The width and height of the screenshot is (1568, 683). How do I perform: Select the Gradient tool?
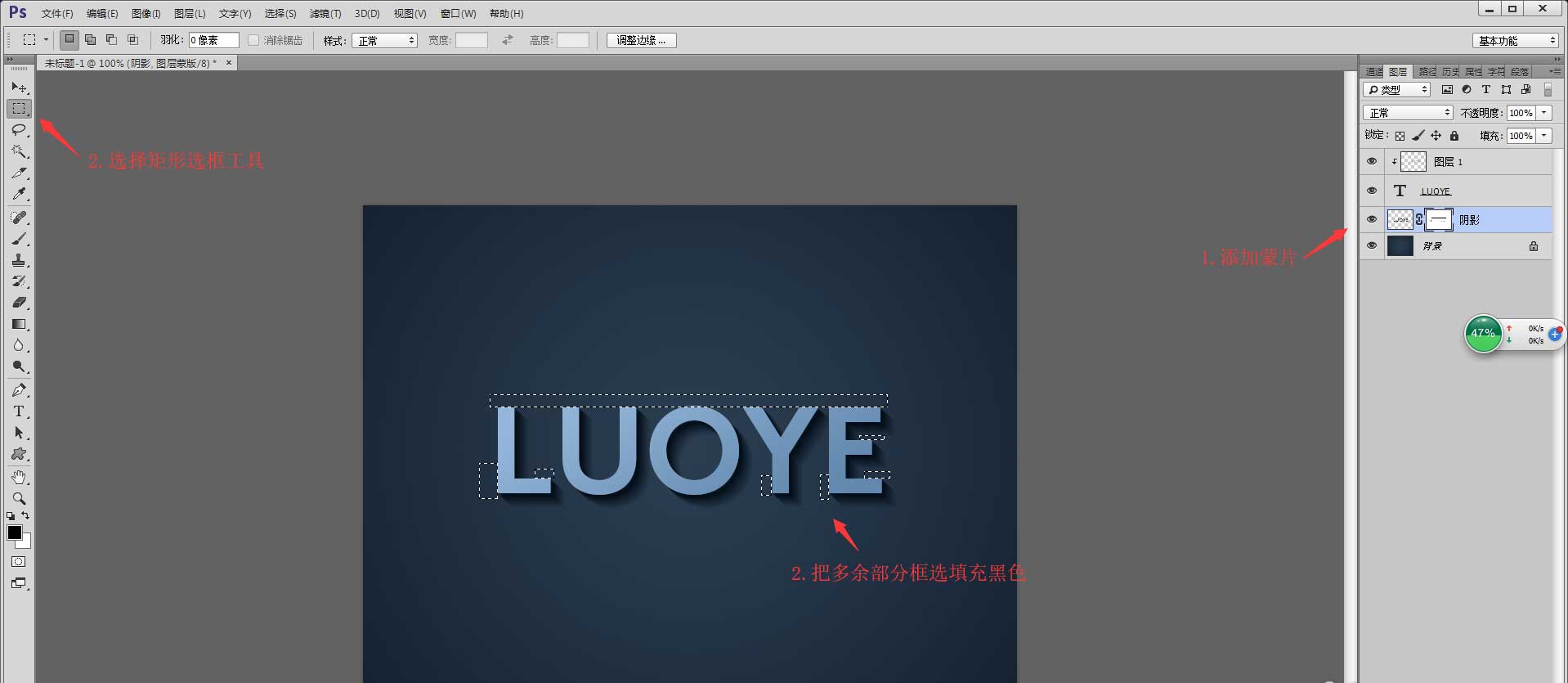pyautogui.click(x=19, y=324)
